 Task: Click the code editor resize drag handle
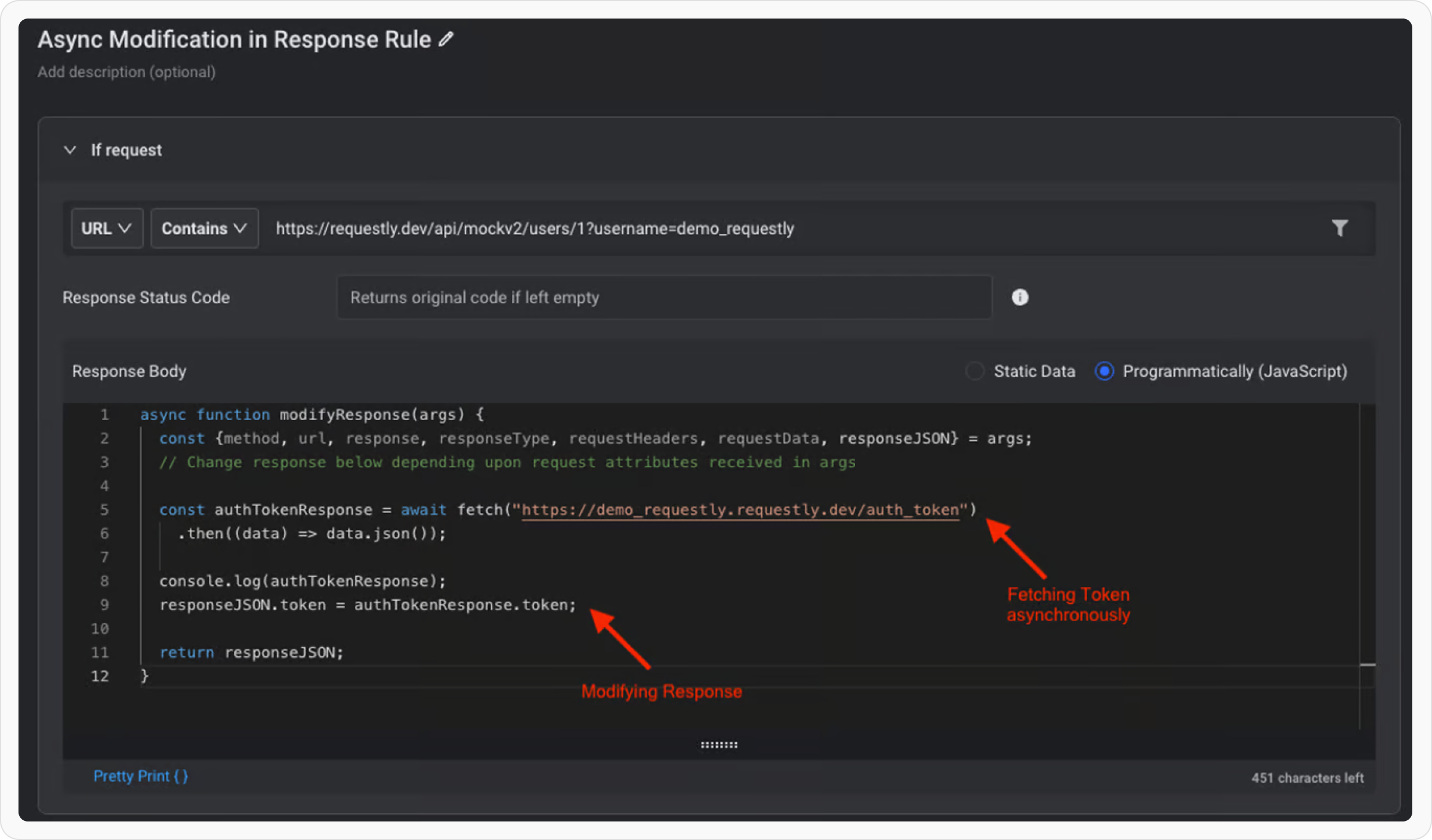point(719,745)
